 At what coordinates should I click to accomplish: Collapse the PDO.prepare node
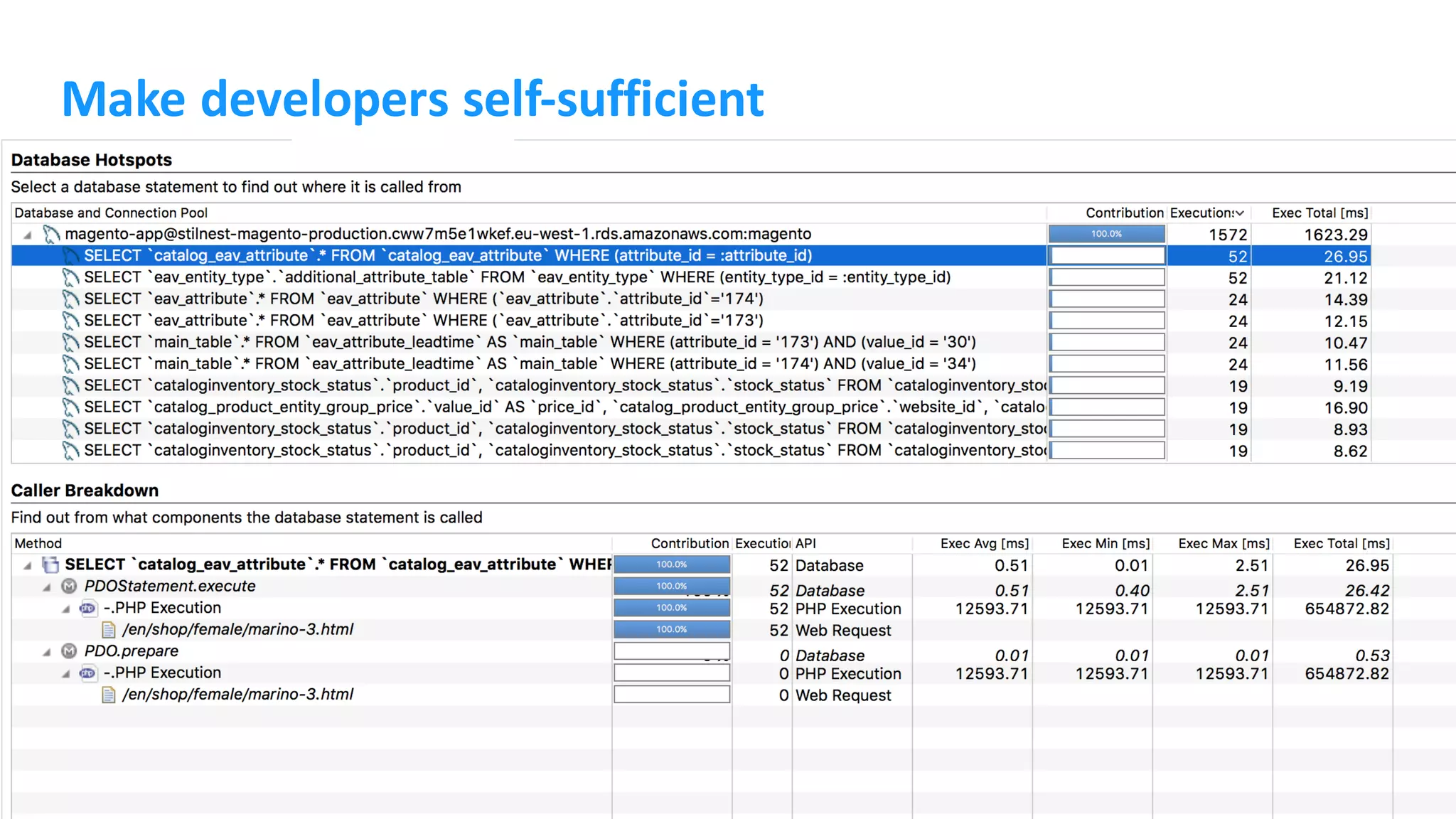(x=47, y=652)
